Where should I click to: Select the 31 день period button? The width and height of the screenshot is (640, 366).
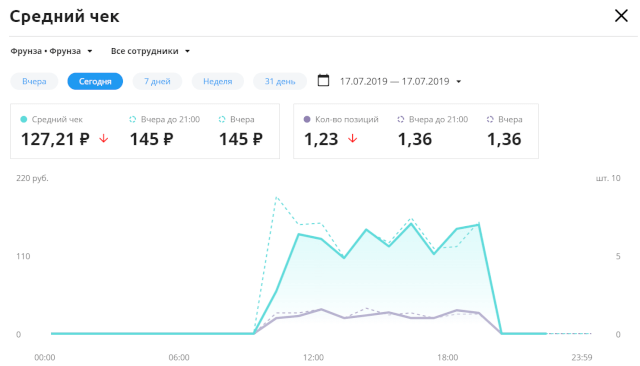280,81
